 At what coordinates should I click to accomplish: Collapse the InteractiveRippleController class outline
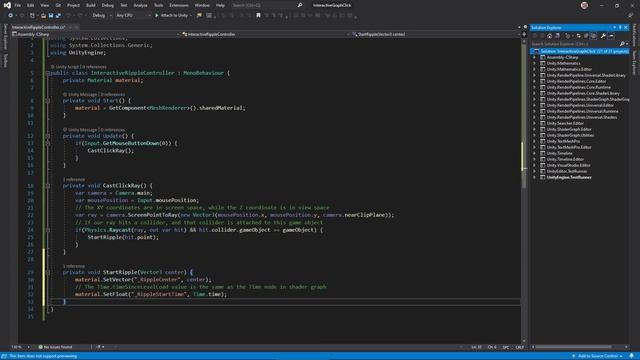[48, 73]
